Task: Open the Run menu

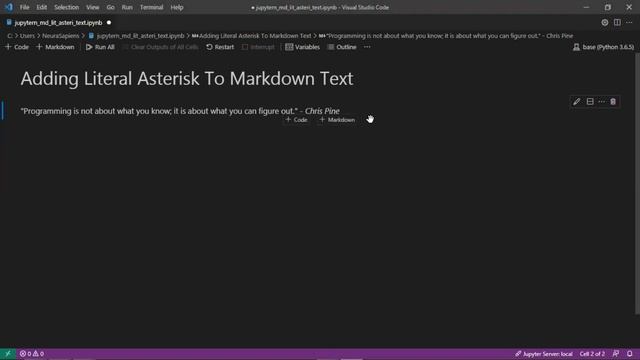Action: 127,7
